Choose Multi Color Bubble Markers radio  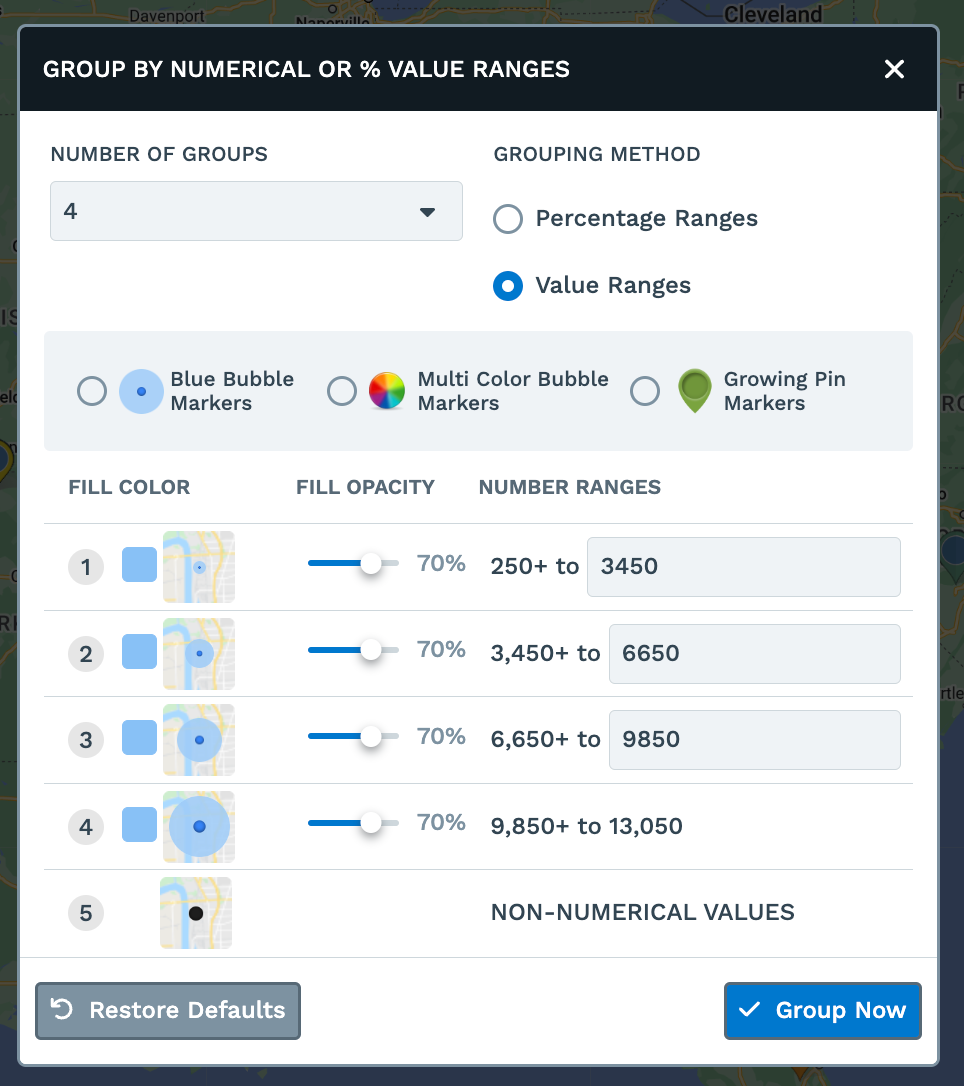coord(342,391)
